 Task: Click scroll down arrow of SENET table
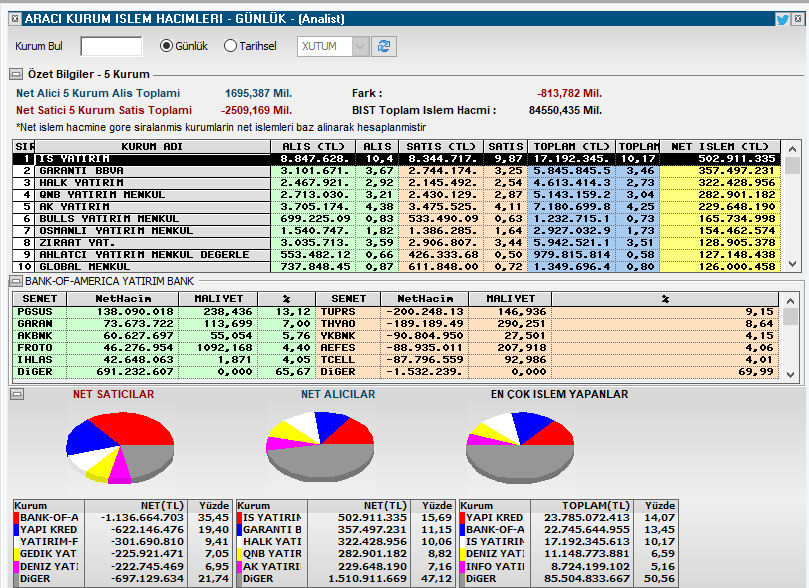tap(790, 374)
